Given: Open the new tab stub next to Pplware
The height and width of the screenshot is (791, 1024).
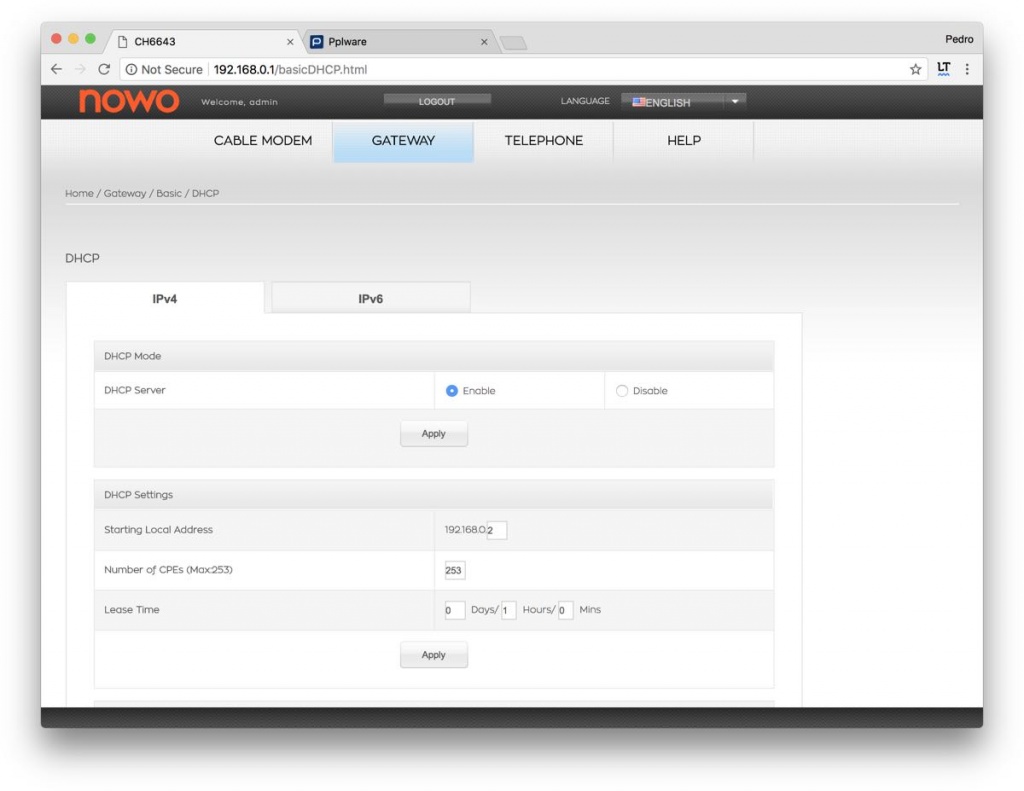Looking at the screenshot, I should 513,41.
